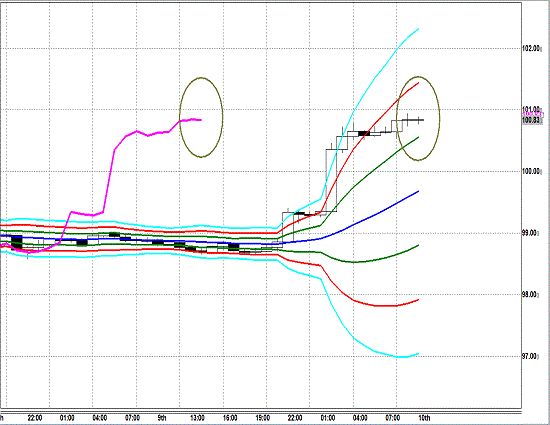Click the 10th date label on time axis
This screenshot has height=425, width=550.
[424, 418]
